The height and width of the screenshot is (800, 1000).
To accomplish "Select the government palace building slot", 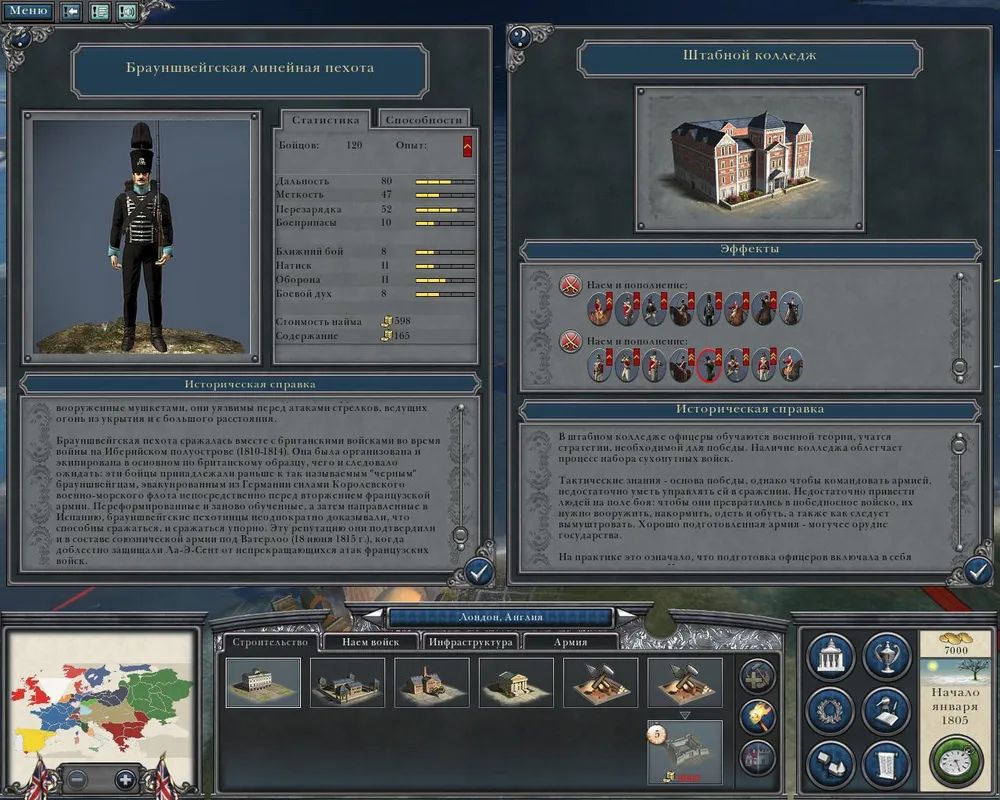I will [x=263, y=683].
